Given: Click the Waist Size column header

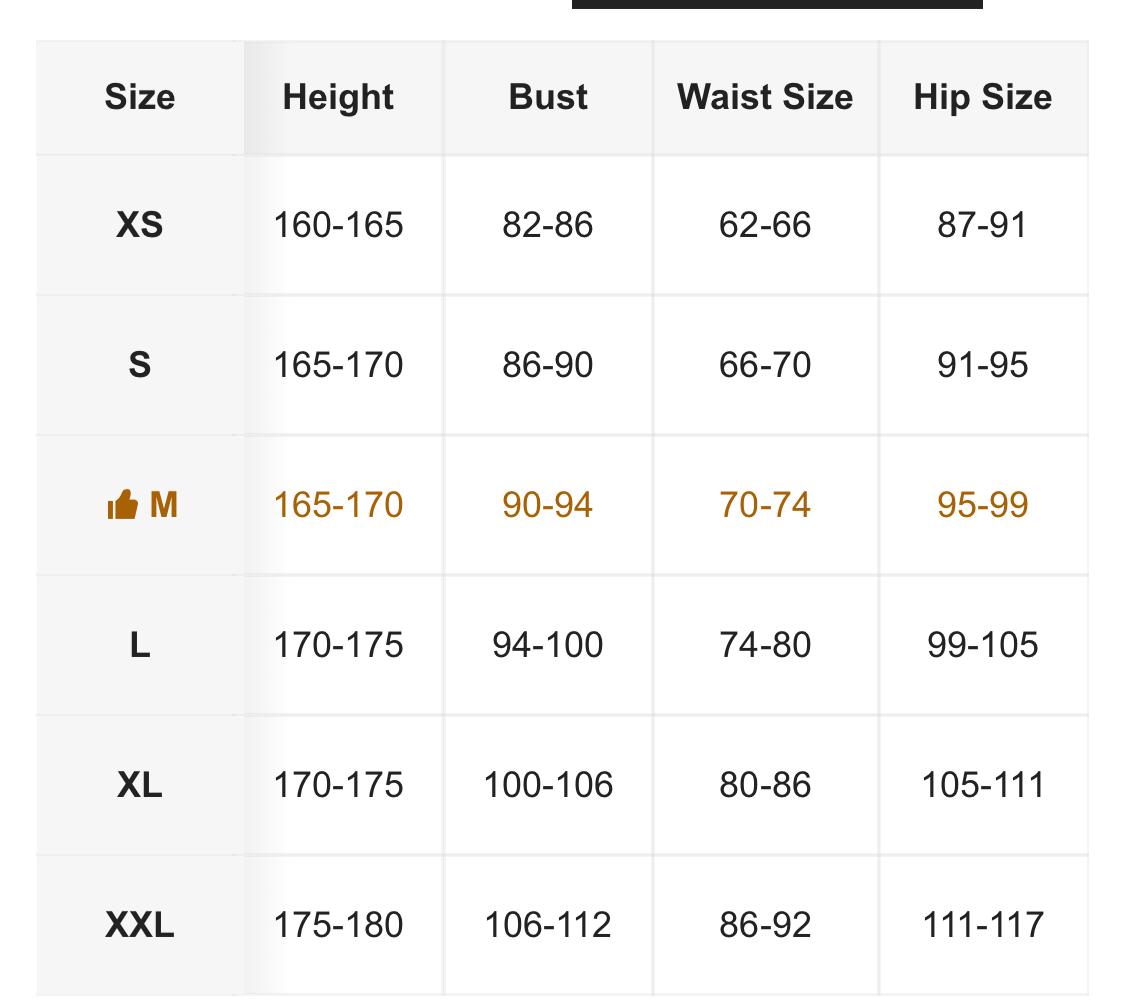Looking at the screenshot, I should point(765,97).
